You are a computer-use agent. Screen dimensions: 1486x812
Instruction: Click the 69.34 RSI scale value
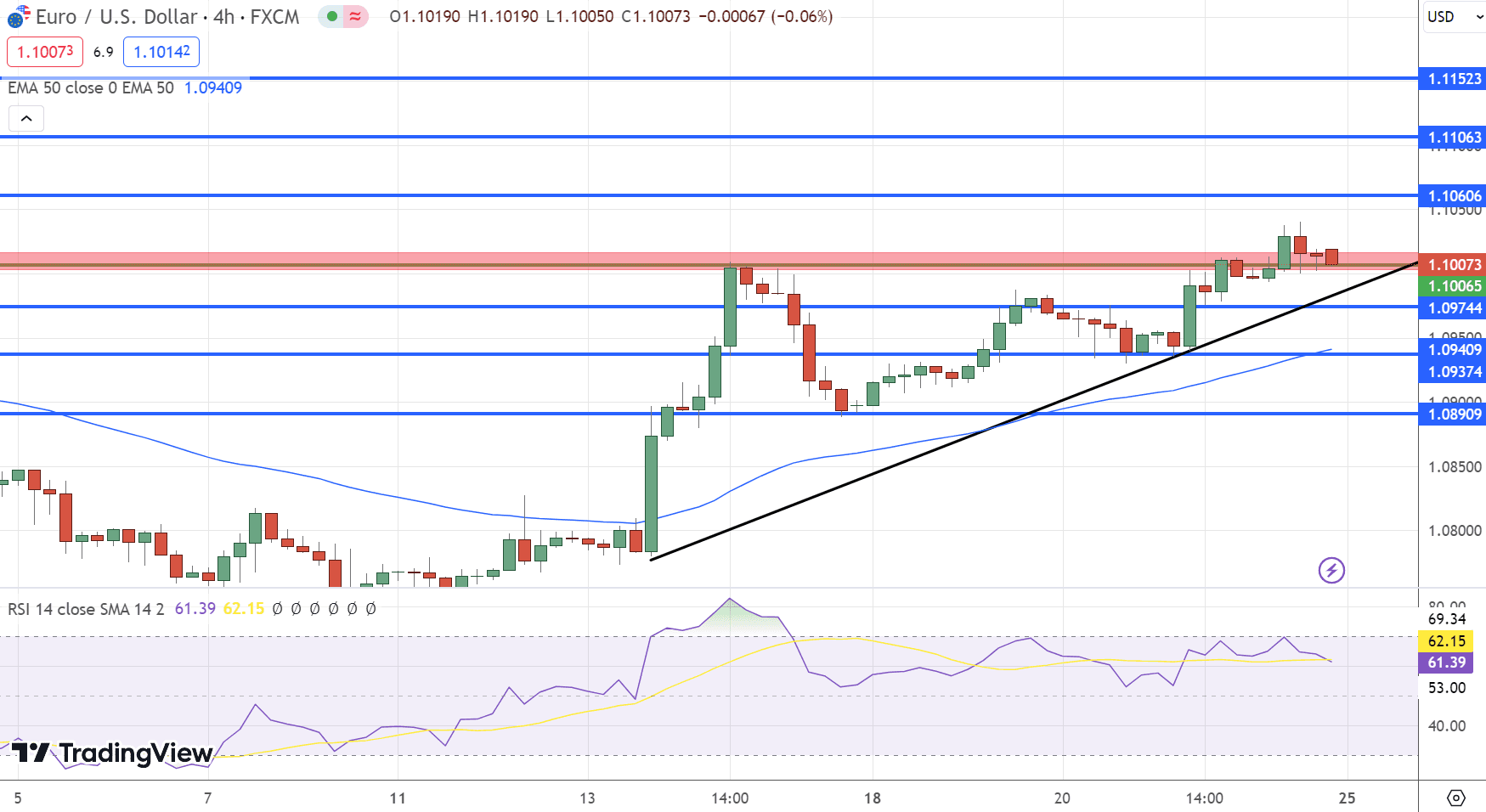click(x=1447, y=619)
